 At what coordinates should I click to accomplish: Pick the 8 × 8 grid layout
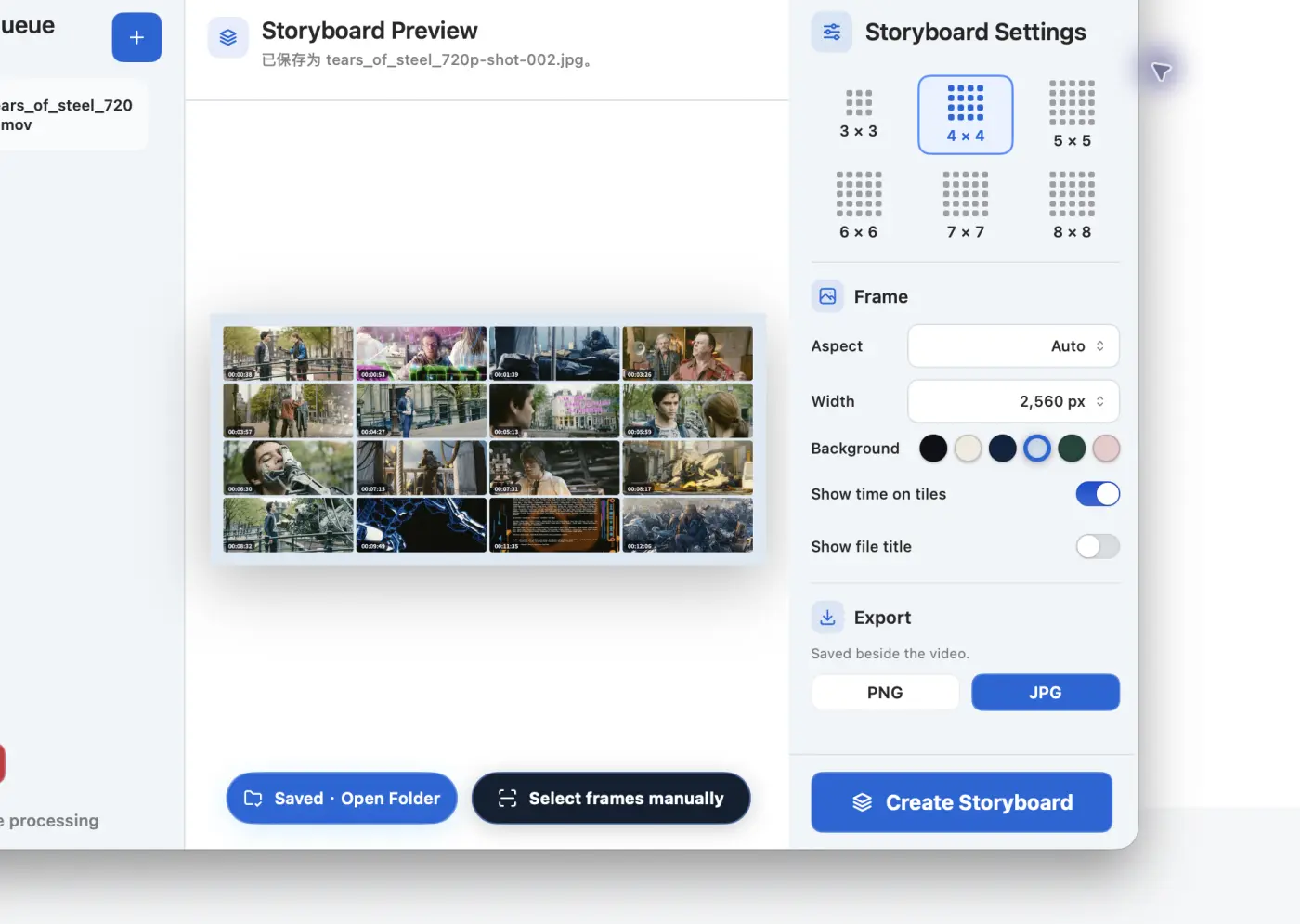pyautogui.click(x=1072, y=205)
